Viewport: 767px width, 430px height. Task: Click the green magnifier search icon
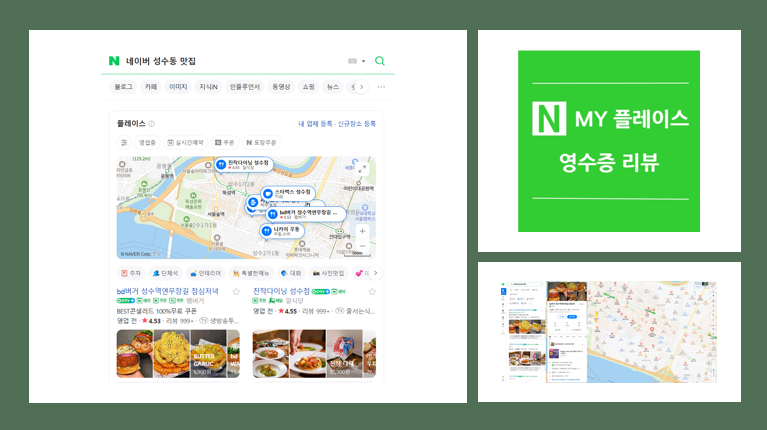tap(380, 61)
